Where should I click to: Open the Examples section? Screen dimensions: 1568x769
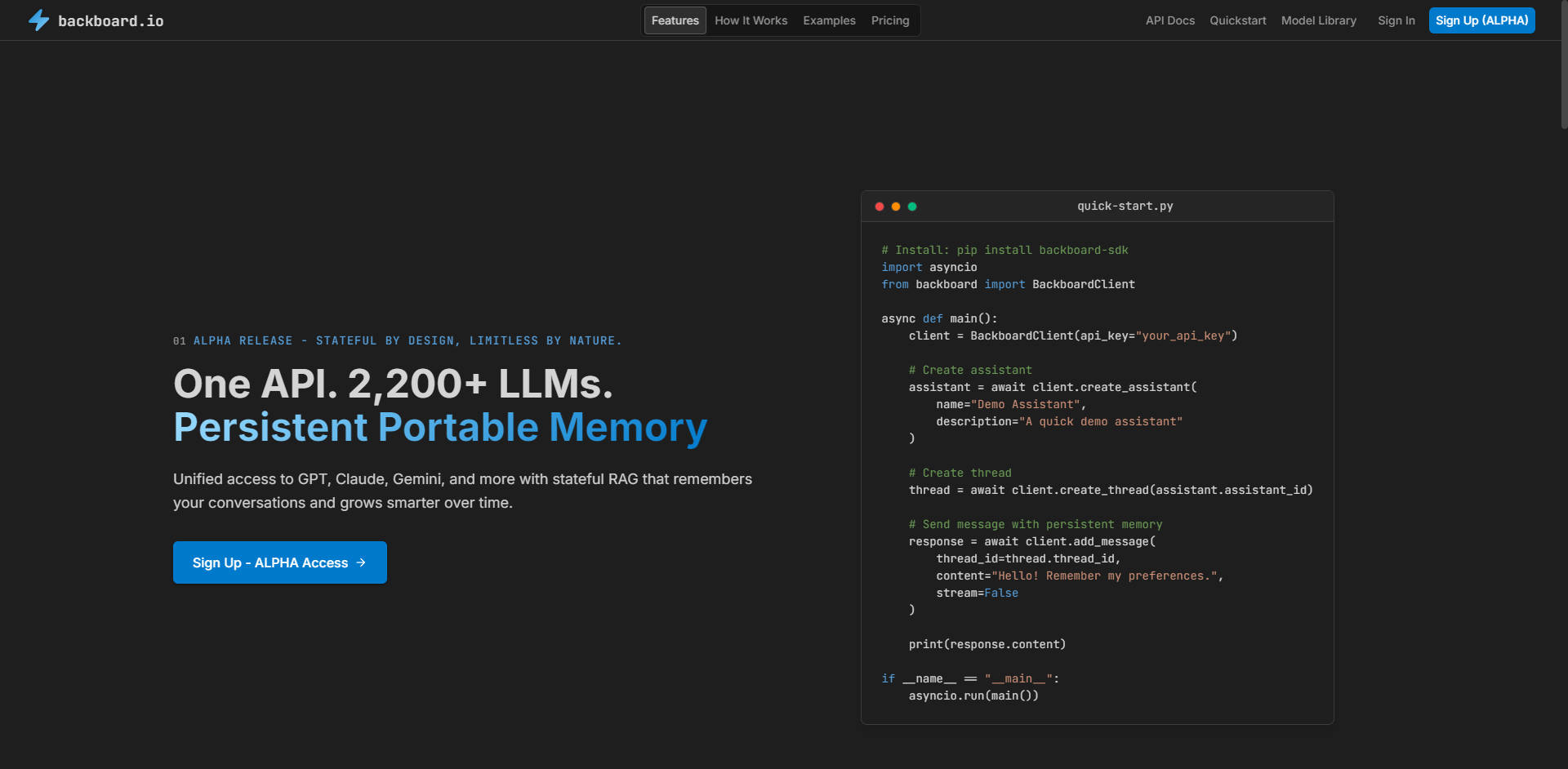click(x=829, y=20)
